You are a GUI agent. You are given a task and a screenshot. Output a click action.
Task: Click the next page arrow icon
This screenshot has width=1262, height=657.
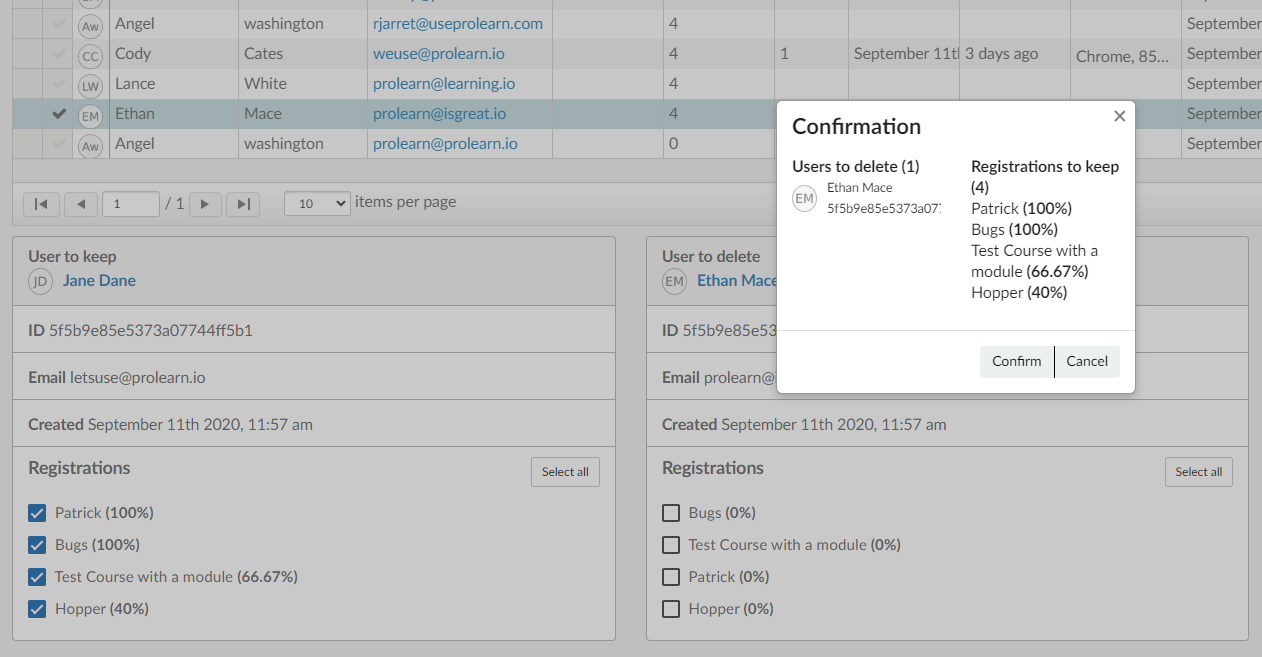tap(205, 204)
